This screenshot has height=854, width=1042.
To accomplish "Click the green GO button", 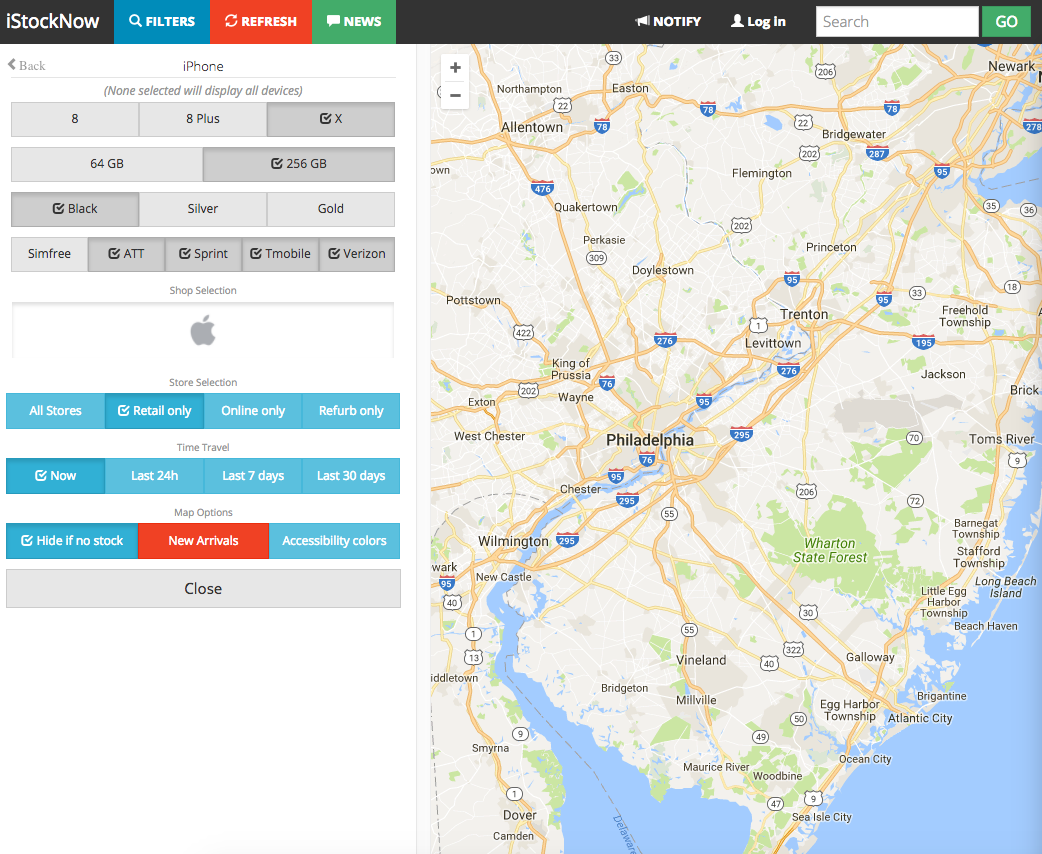I will (x=1006, y=21).
